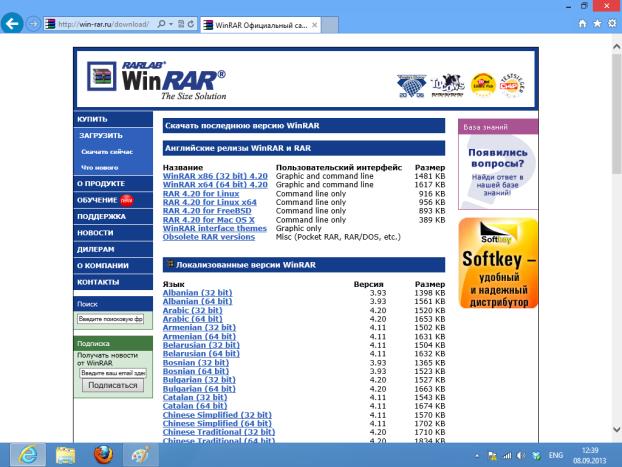
Task: Click the Albanian (32 bit) link
Action: pos(198,293)
